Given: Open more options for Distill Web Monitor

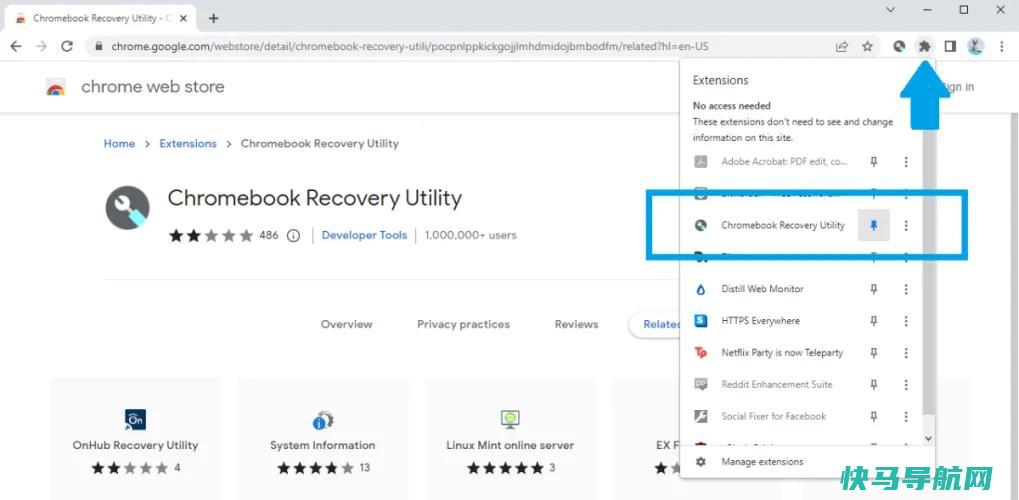Looking at the screenshot, I should [906, 289].
